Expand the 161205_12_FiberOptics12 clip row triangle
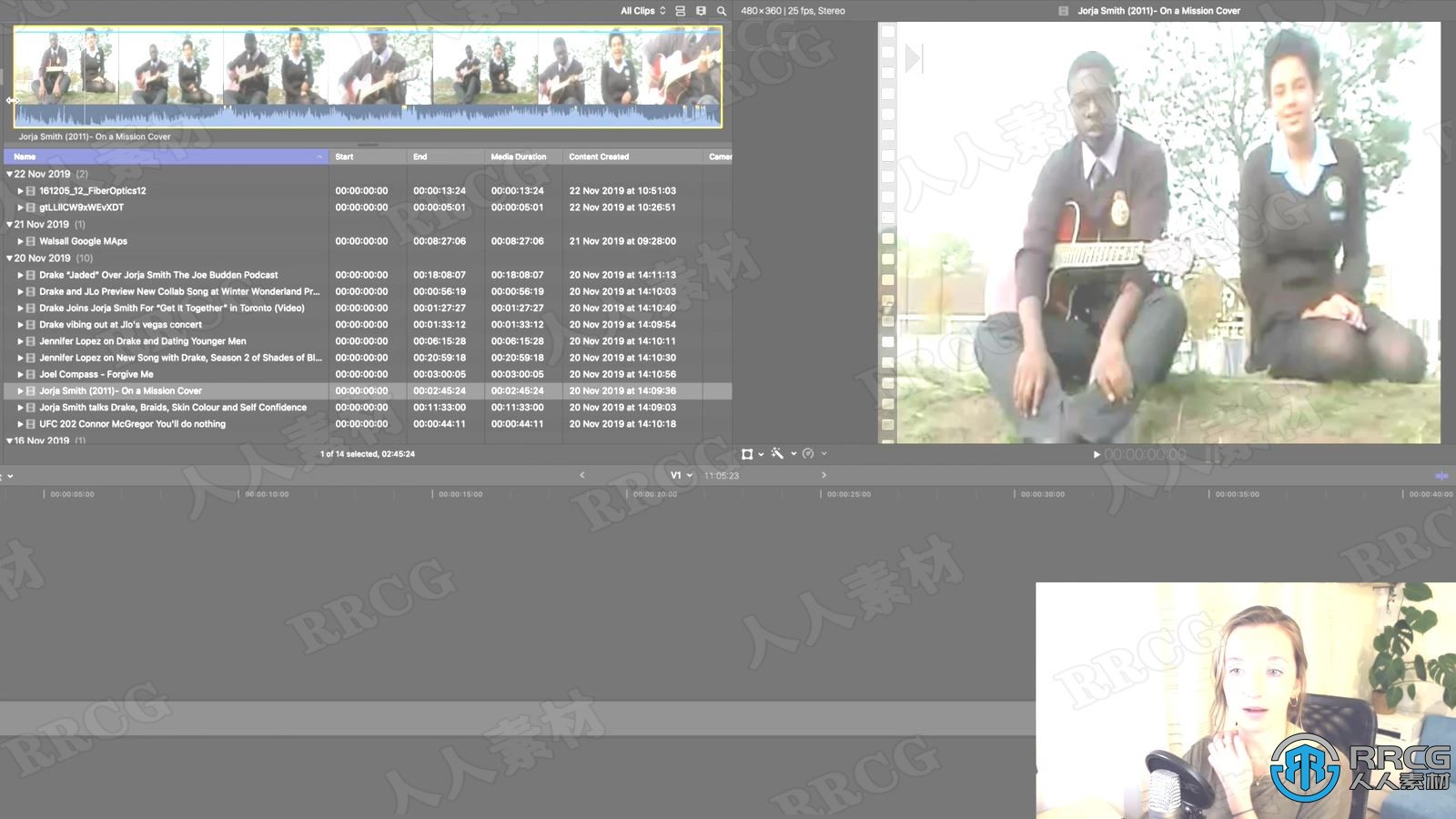 (x=20, y=191)
